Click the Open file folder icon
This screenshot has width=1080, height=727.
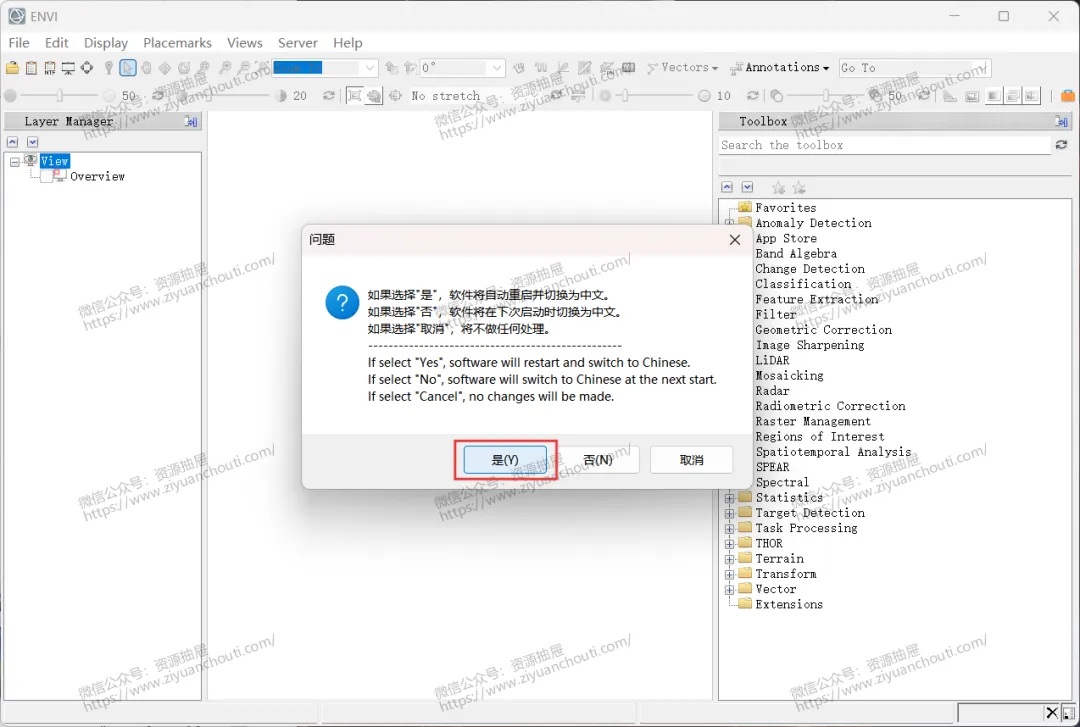(12, 68)
